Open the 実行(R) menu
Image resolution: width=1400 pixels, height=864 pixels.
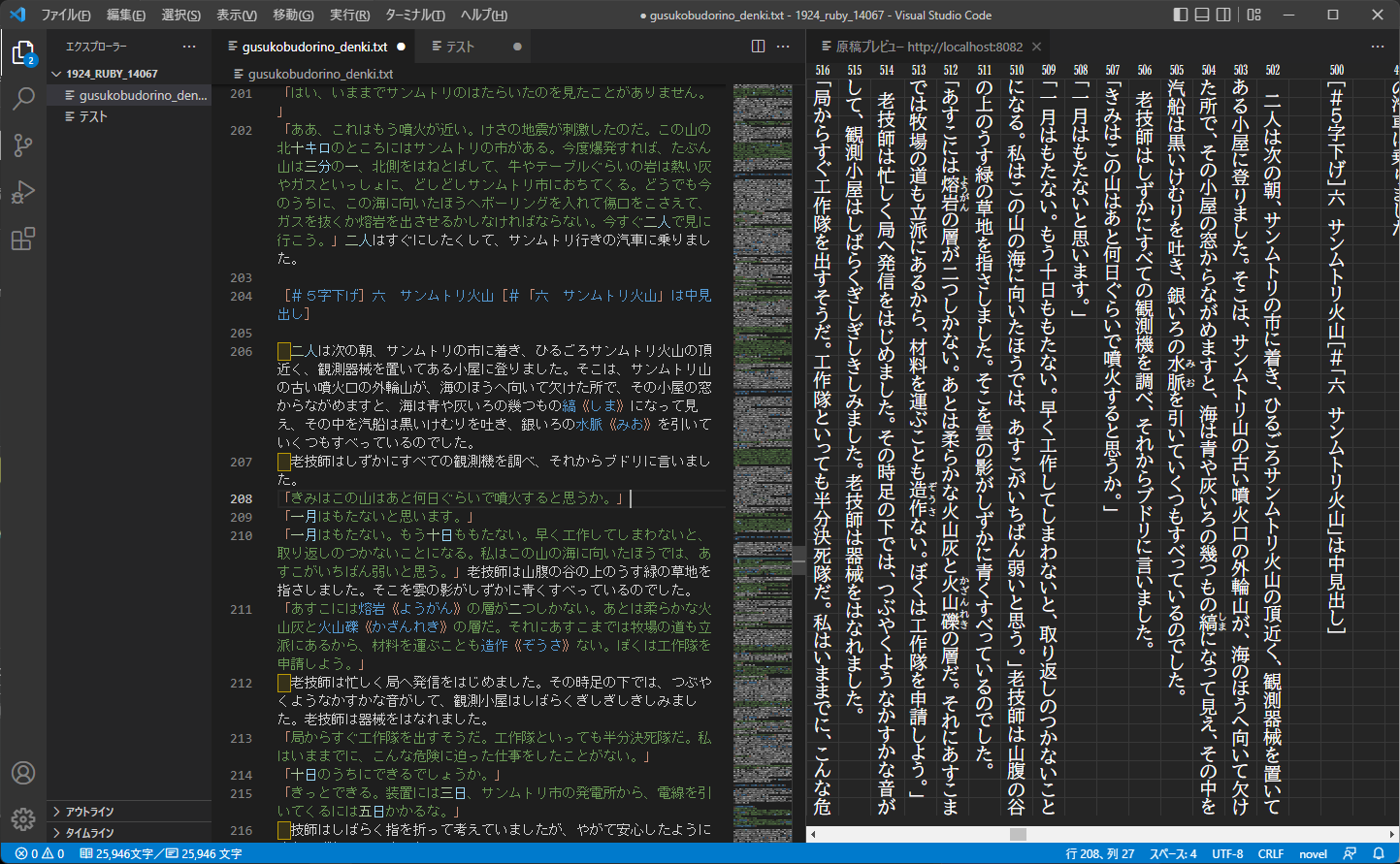[x=349, y=15]
